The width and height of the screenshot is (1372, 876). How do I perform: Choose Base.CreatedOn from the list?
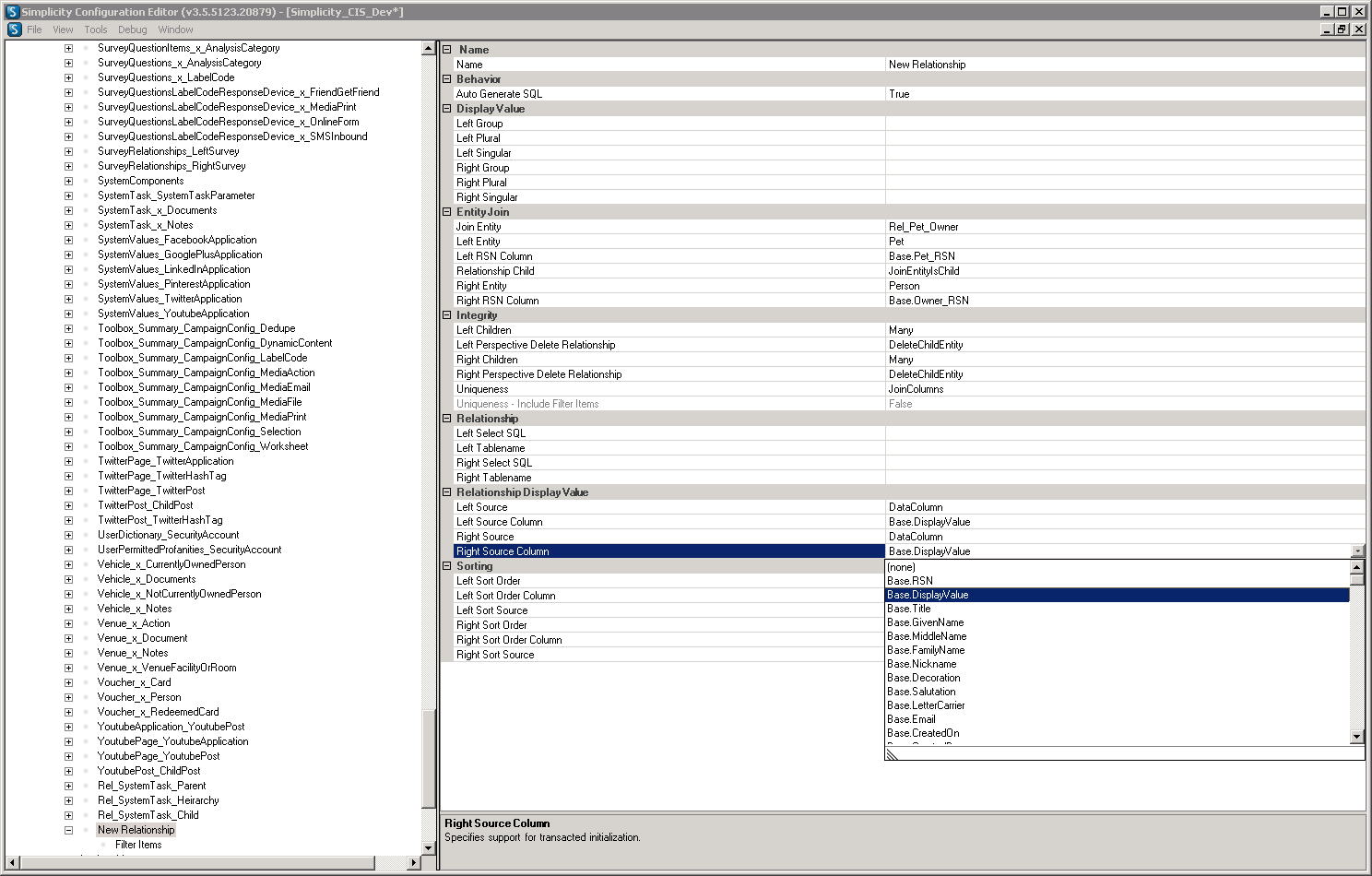point(1117,733)
